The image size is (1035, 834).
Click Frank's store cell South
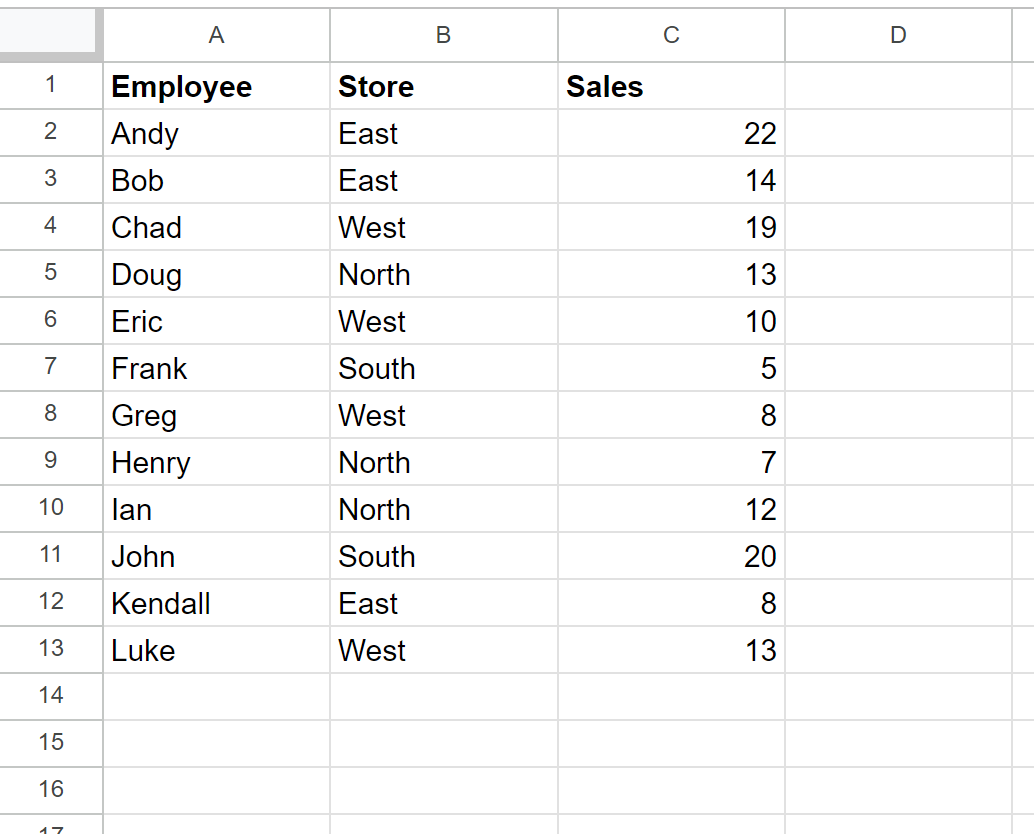click(x=443, y=369)
